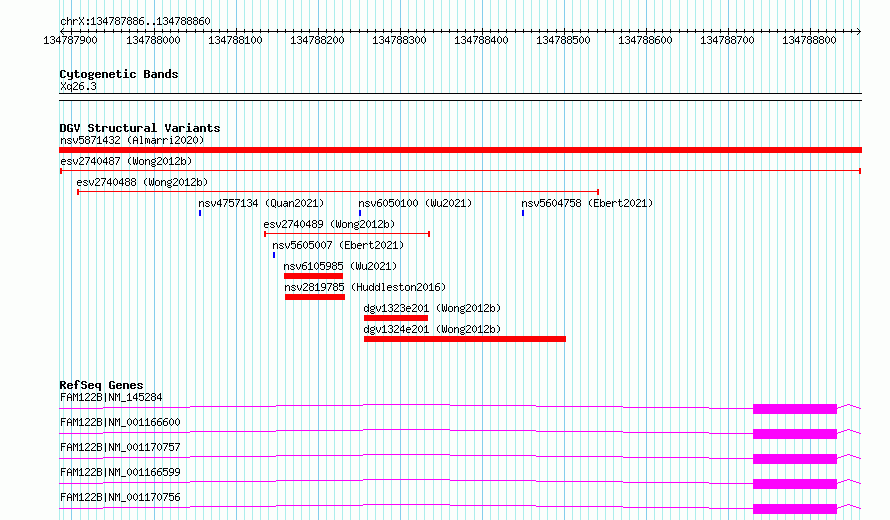The image size is (890, 520).
Task: Click ruler position 134788000
Action: pyautogui.click(x=153, y=40)
